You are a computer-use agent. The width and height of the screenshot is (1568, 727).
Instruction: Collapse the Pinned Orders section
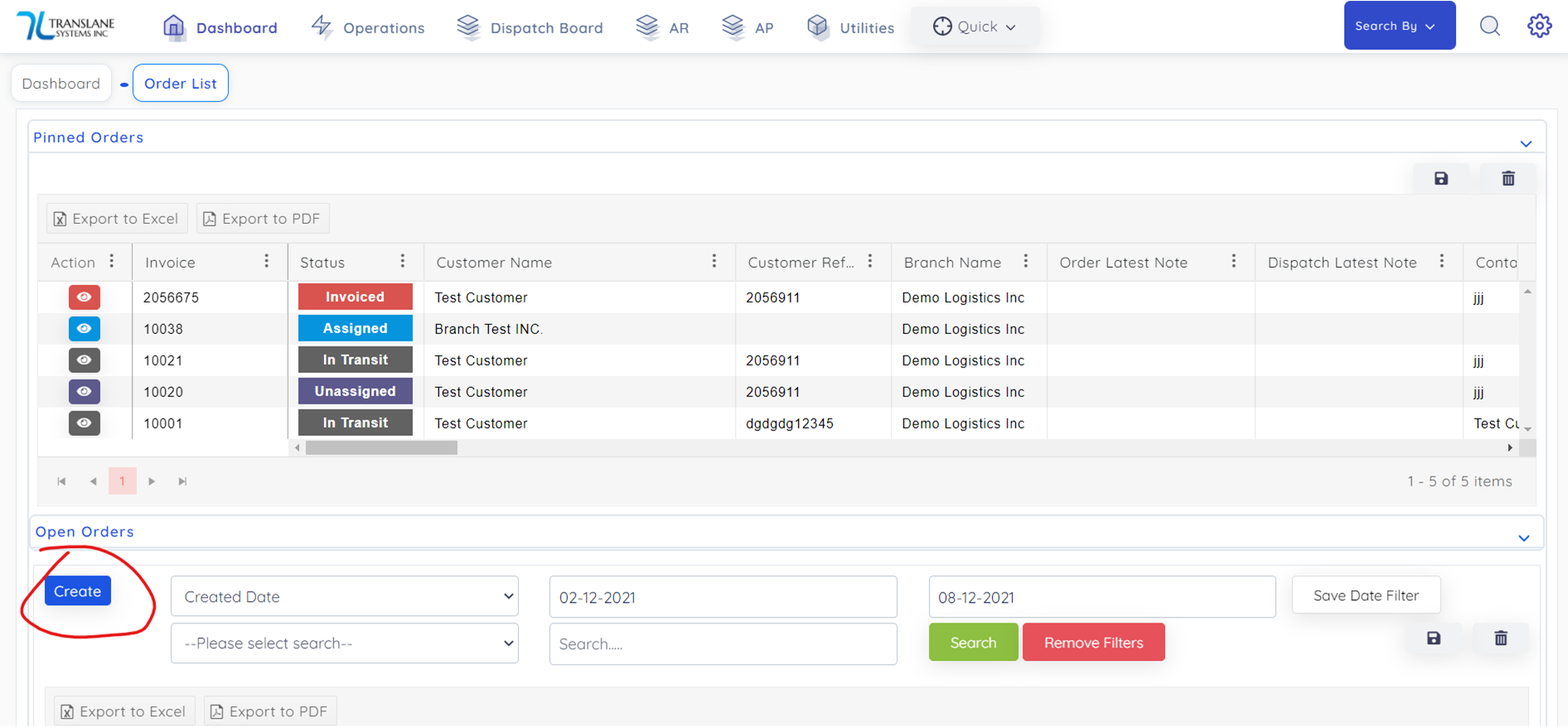click(1526, 143)
